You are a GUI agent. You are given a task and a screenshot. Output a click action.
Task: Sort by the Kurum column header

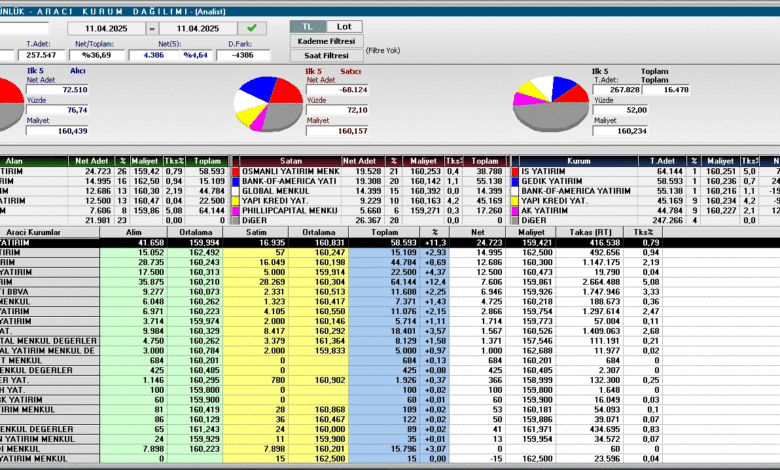[x=579, y=161]
